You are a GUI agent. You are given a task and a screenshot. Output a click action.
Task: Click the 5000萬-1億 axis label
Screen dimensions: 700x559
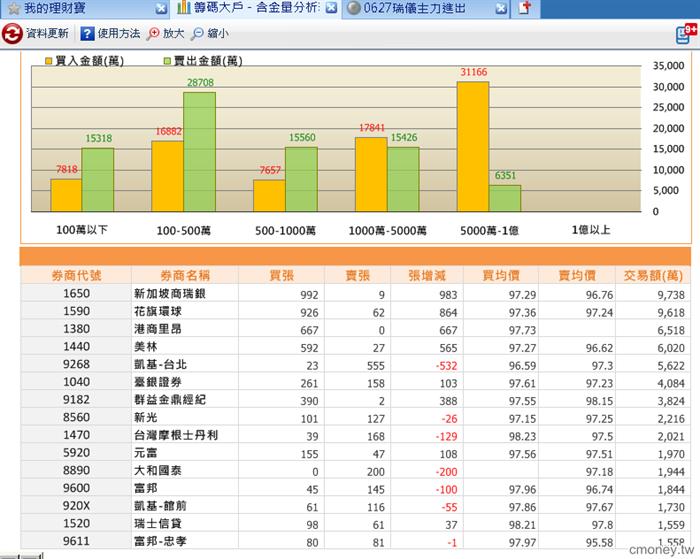[x=489, y=230]
